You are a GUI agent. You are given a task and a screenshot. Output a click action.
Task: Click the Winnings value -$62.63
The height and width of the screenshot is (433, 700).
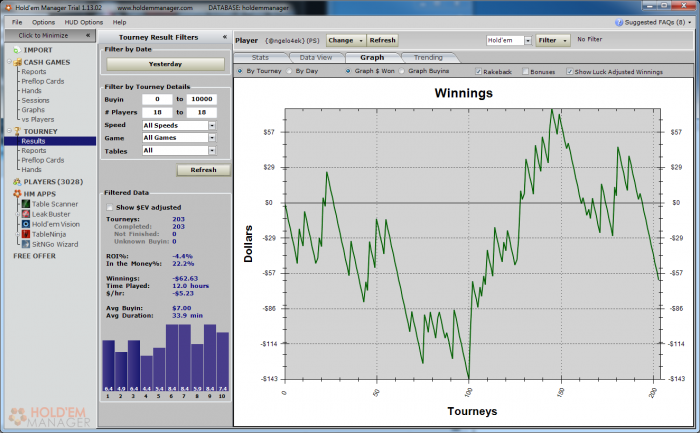click(185, 278)
